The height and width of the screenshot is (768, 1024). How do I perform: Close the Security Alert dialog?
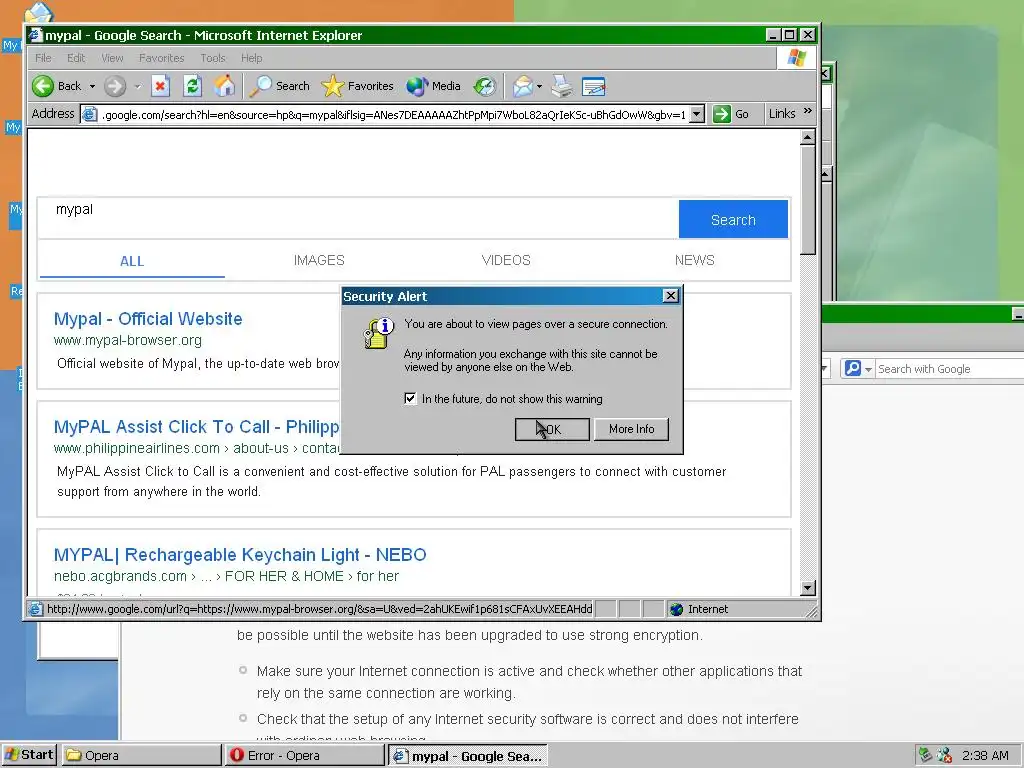tap(671, 296)
